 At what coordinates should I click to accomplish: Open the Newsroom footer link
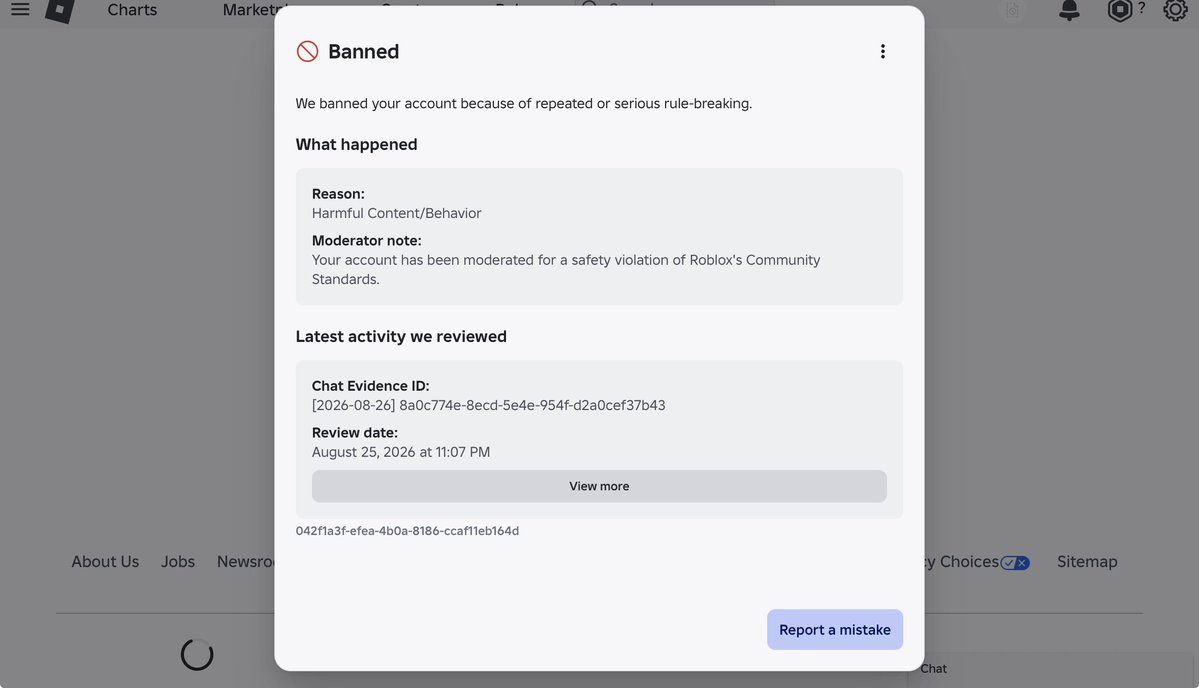pyautogui.click(x=245, y=562)
